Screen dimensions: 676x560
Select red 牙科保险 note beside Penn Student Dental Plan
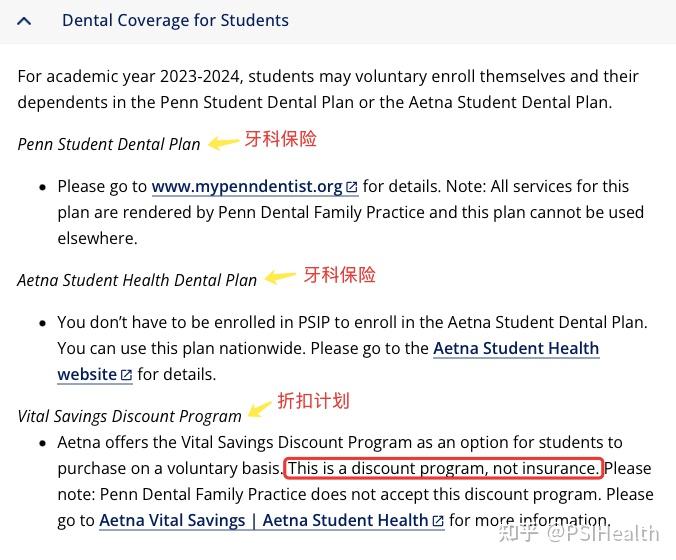point(281,139)
